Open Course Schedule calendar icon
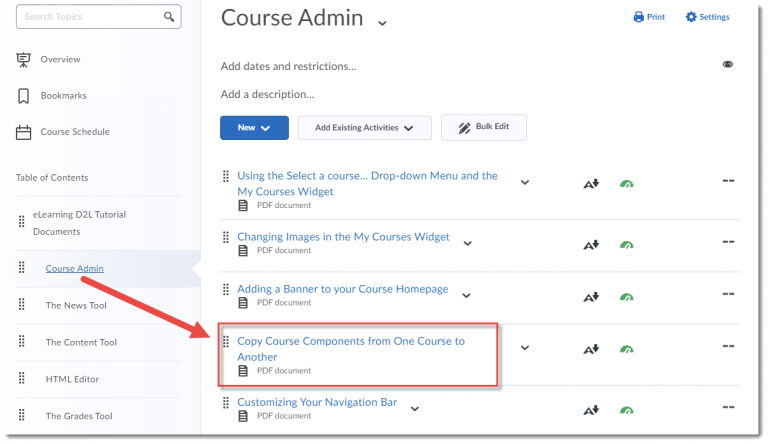This screenshot has width=768, height=444. coord(23,132)
